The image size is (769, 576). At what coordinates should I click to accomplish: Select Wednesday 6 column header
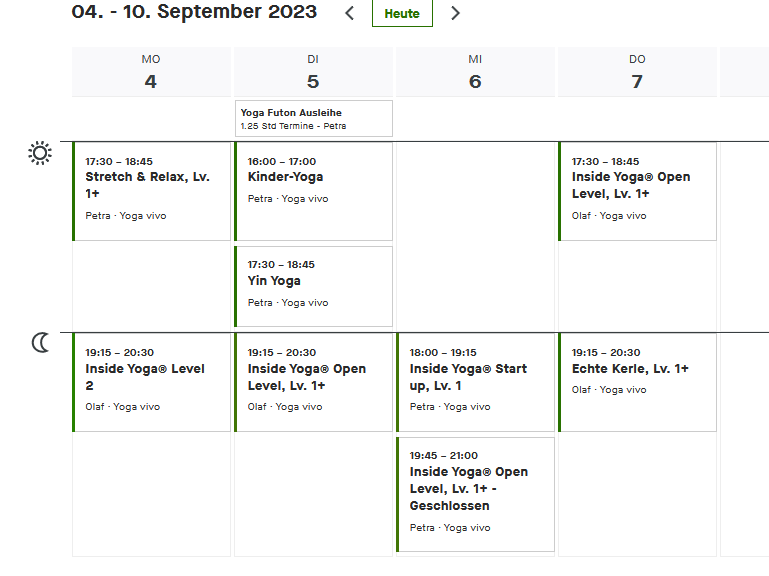(475, 72)
